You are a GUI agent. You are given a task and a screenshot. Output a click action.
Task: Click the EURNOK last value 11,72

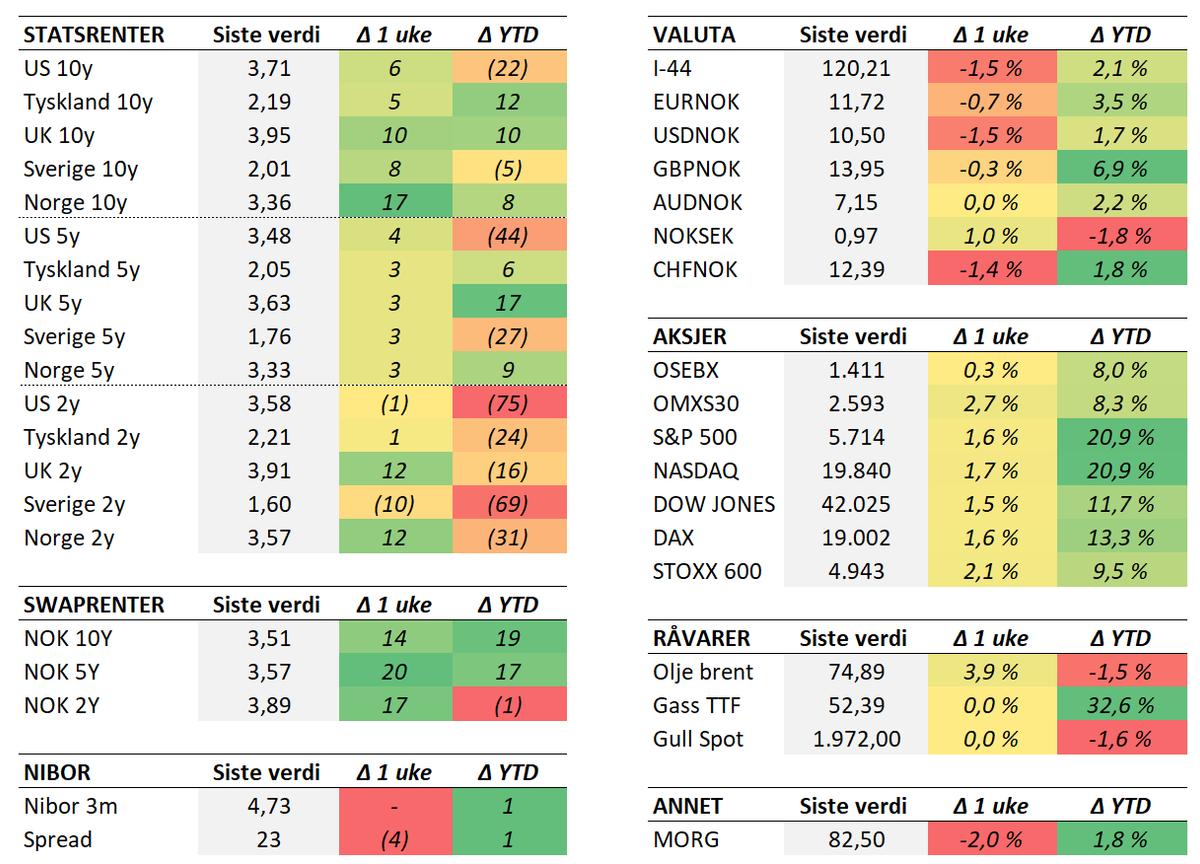coord(853,102)
